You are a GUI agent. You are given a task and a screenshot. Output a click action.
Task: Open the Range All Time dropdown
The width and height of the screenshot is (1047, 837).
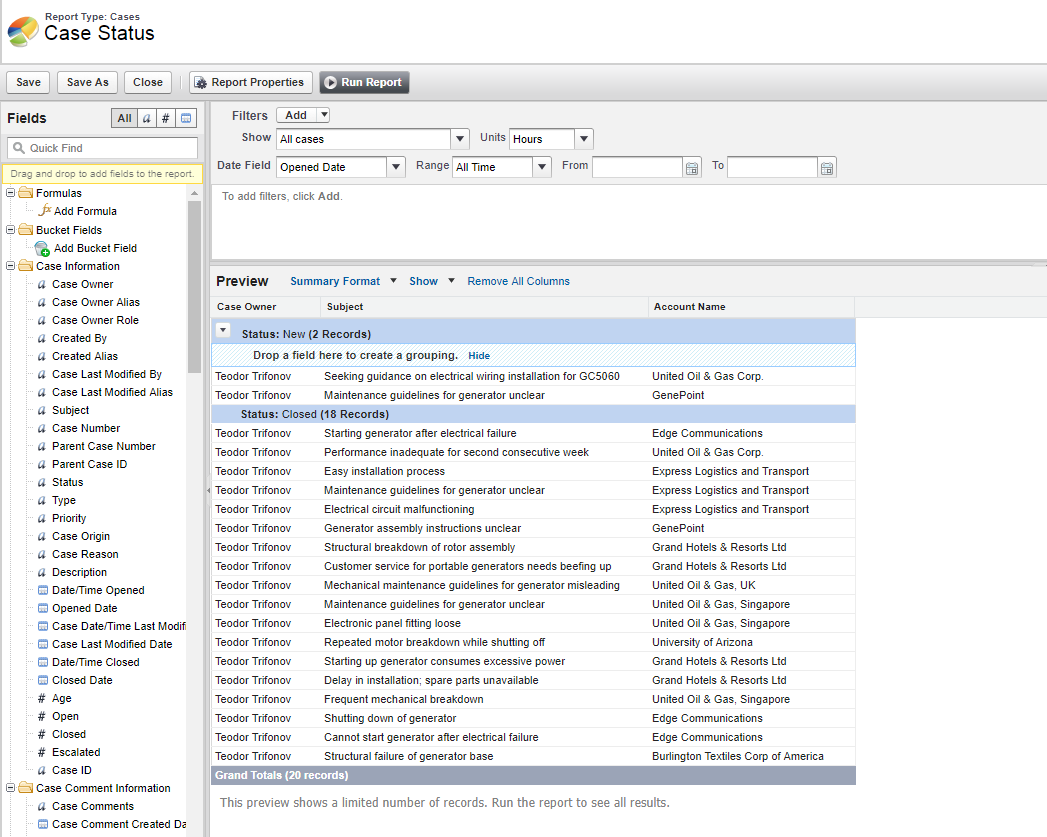[x=542, y=167]
